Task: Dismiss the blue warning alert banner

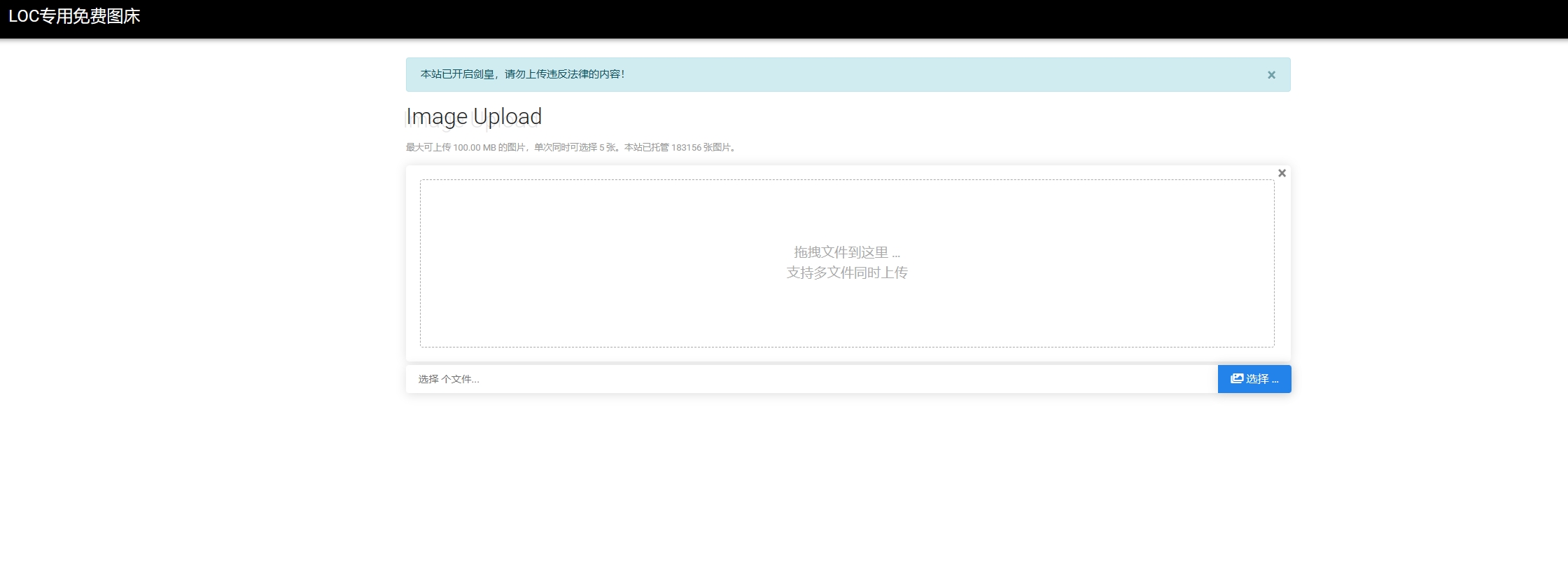Action: point(1271,75)
